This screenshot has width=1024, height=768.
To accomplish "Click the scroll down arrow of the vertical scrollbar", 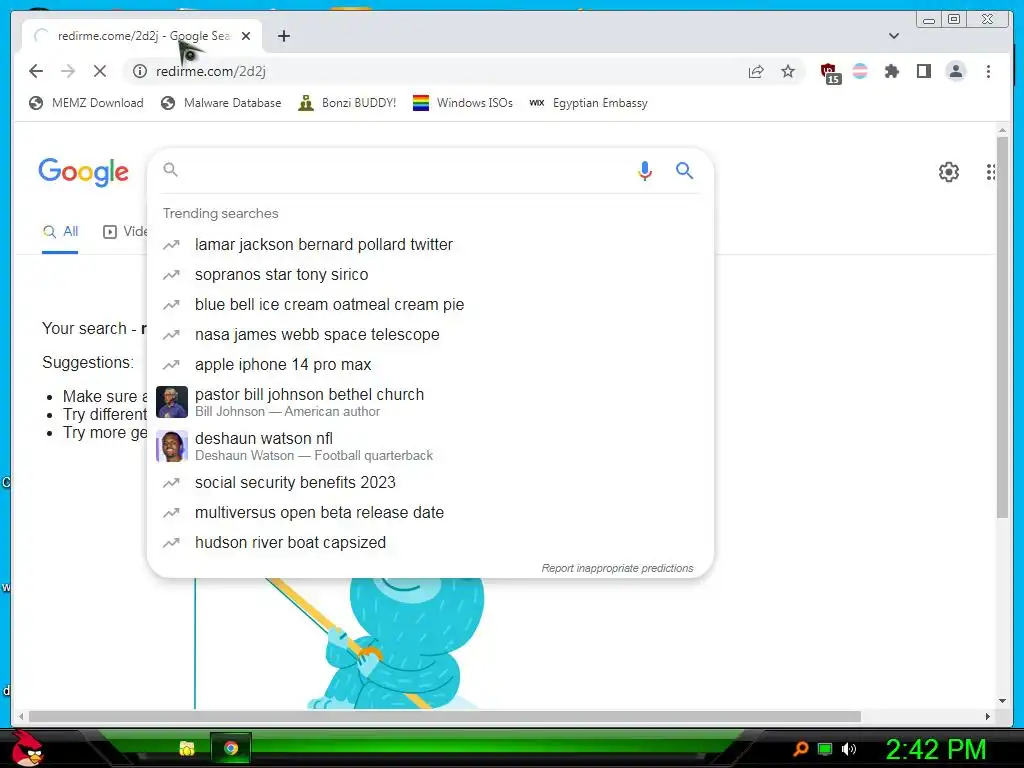I will tap(1002, 701).
